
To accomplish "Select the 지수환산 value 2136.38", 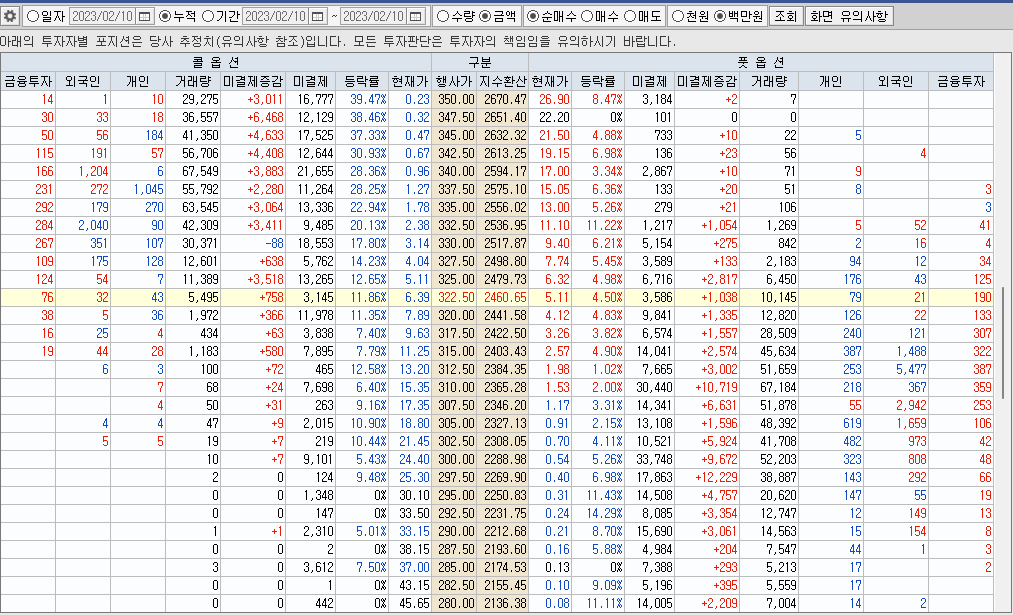I will [x=503, y=603].
